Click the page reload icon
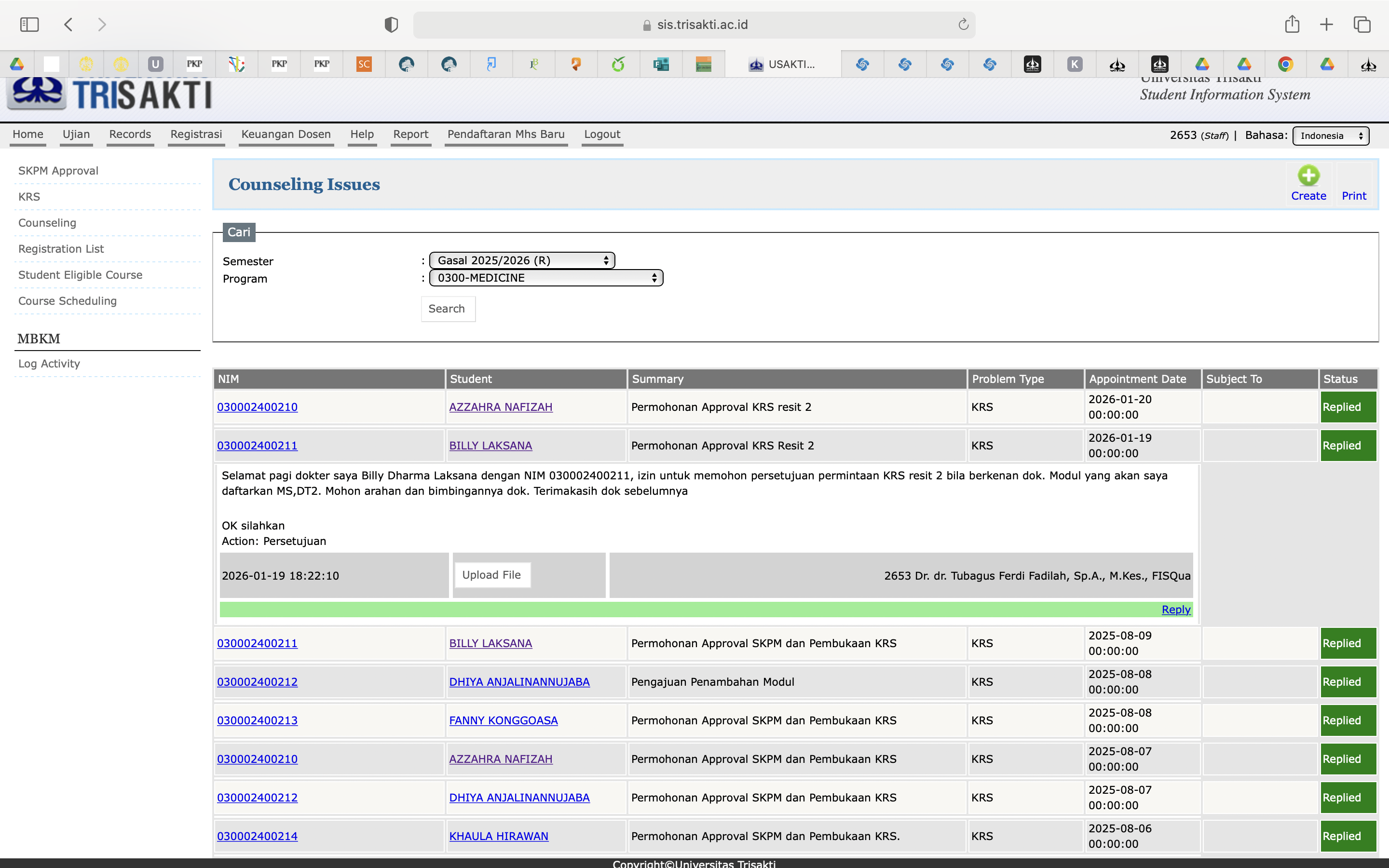Viewport: 1389px width, 868px height. (963, 25)
